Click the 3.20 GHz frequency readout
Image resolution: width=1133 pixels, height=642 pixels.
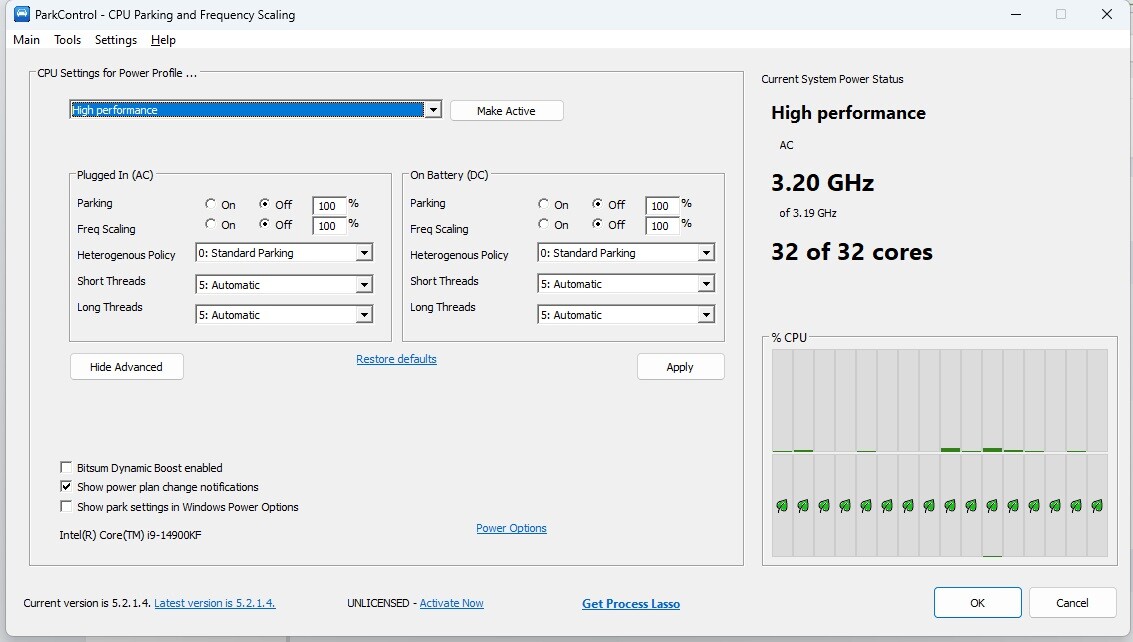822,183
